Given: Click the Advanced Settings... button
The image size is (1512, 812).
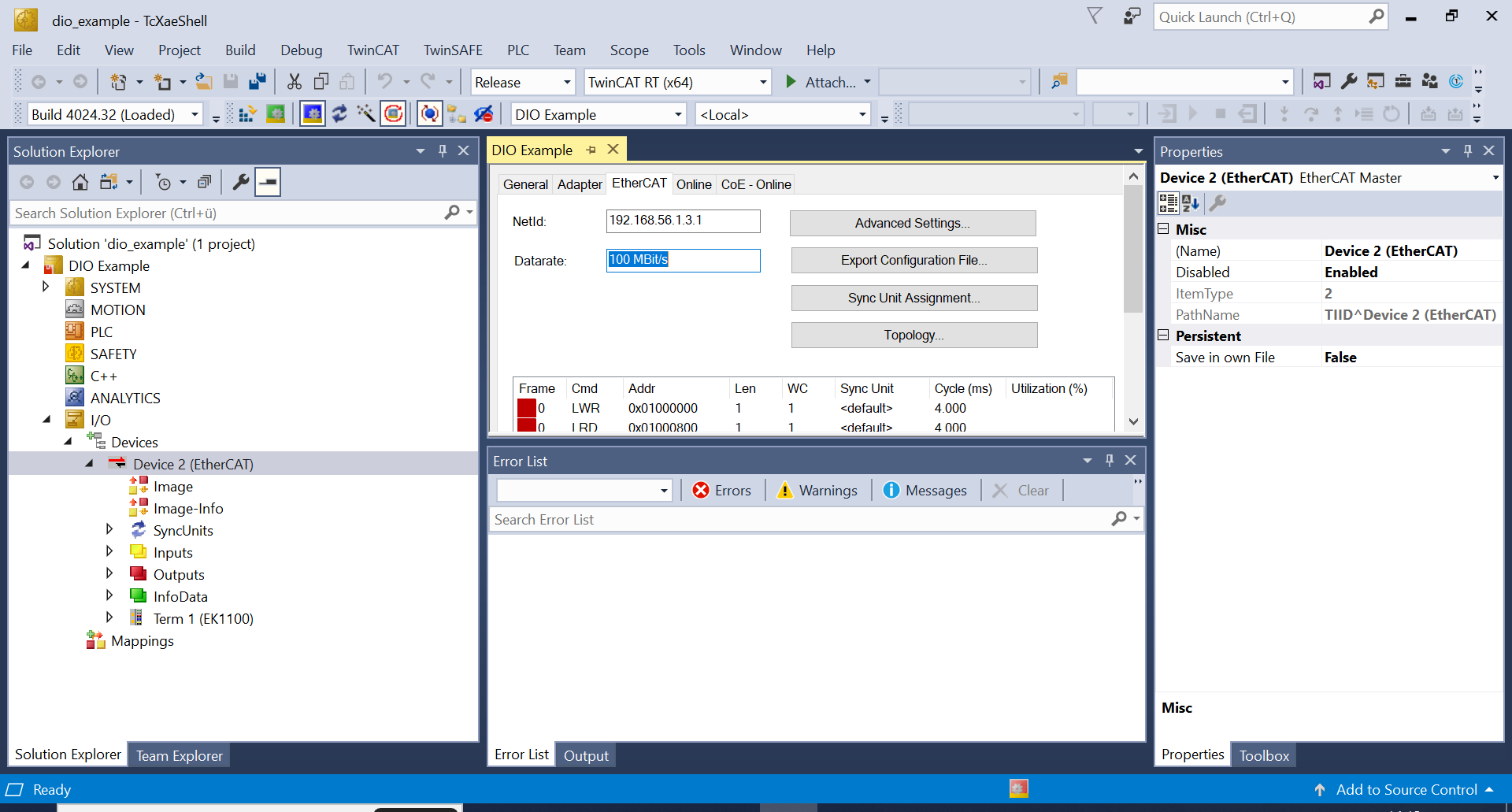Looking at the screenshot, I should point(913,223).
